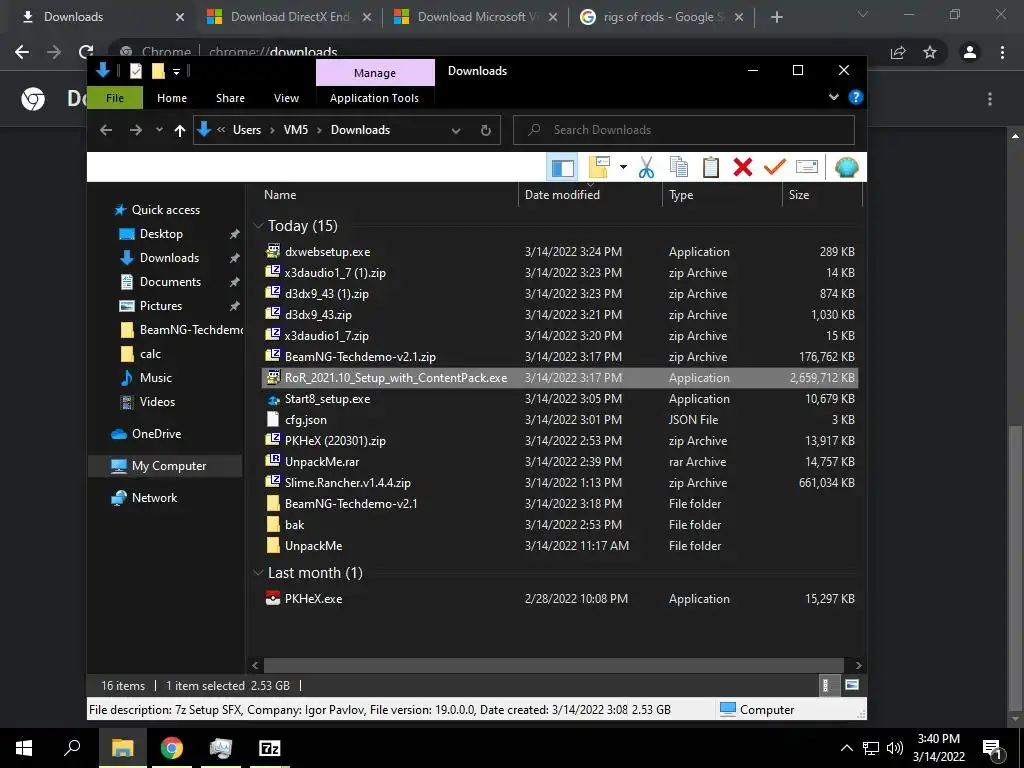Image resolution: width=1024 pixels, height=768 pixels.
Task: Bookmark page with Chrome star icon
Action: point(930,52)
